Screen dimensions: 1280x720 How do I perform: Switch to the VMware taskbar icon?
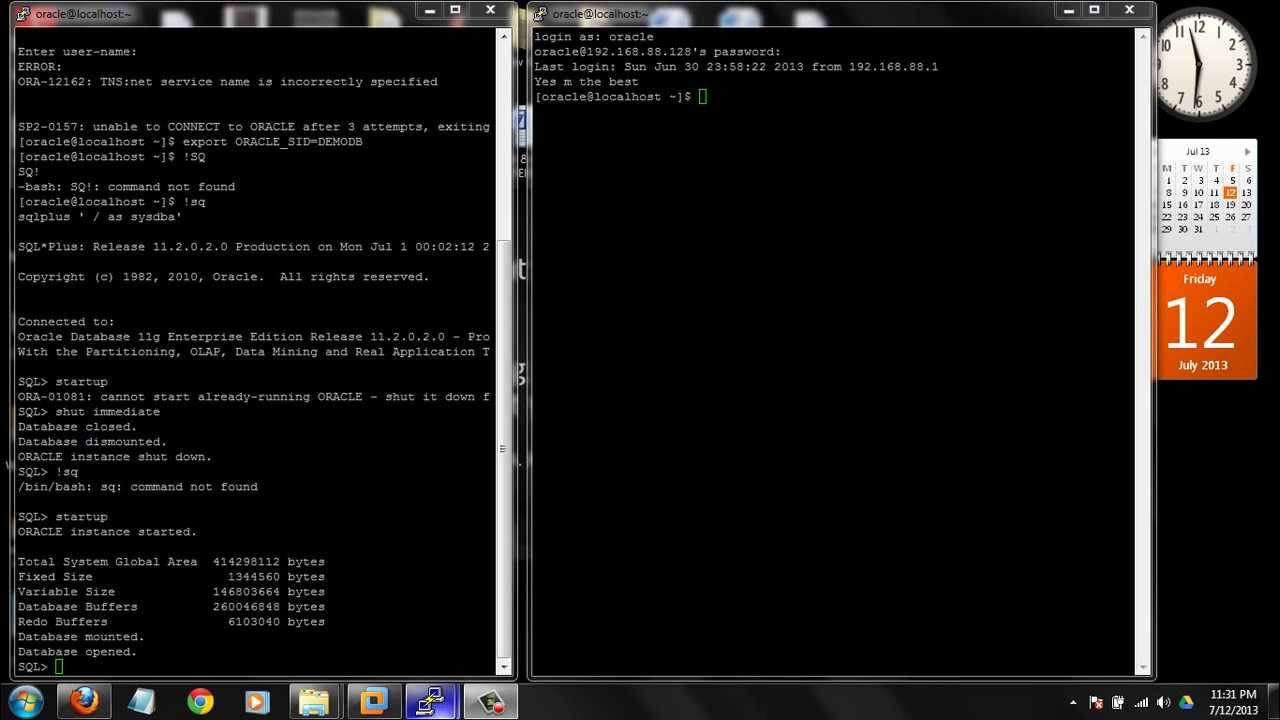coord(373,702)
